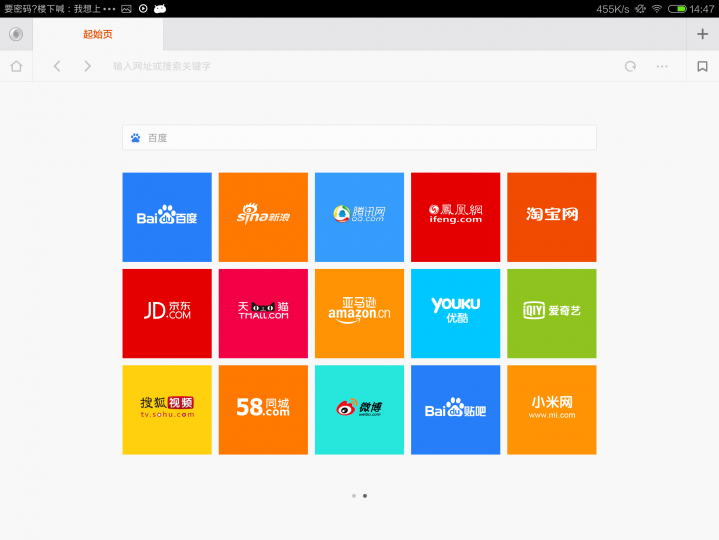Click the address bar URL field
This screenshot has height=540, width=719.
(362, 66)
